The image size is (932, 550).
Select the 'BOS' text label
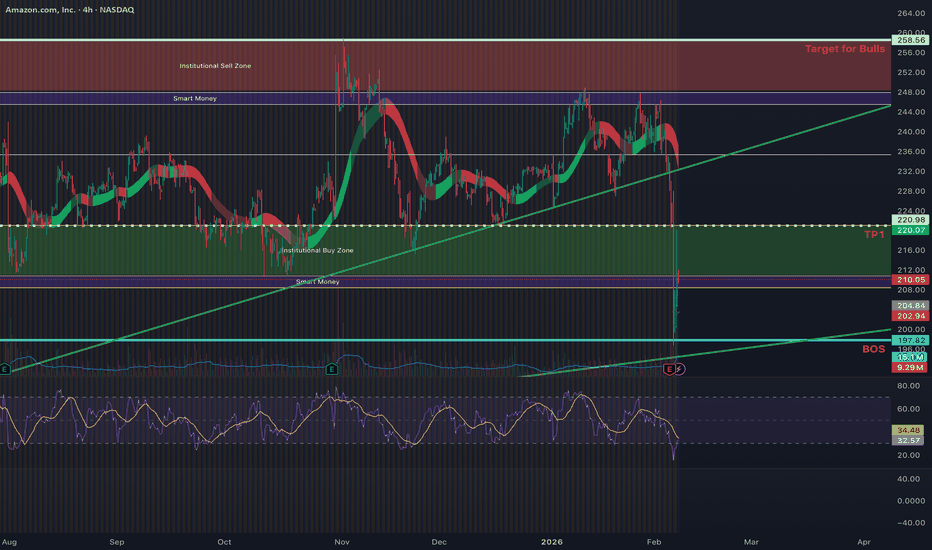tap(873, 349)
